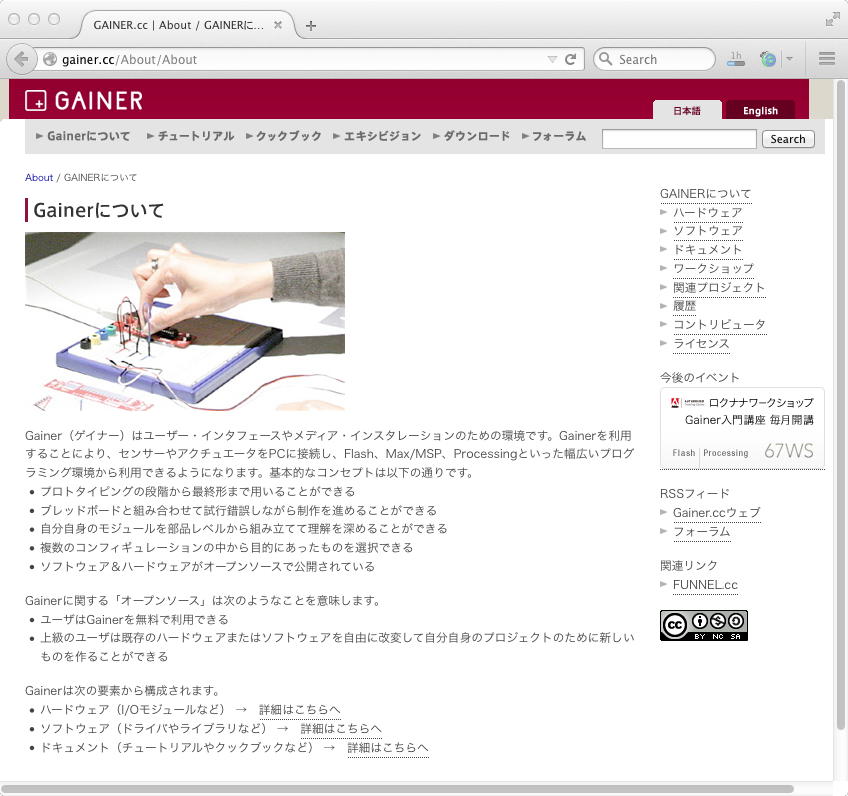Viewport: 848px width, 796px height.
Task: Click the browser back arrow button
Action: [22, 59]
